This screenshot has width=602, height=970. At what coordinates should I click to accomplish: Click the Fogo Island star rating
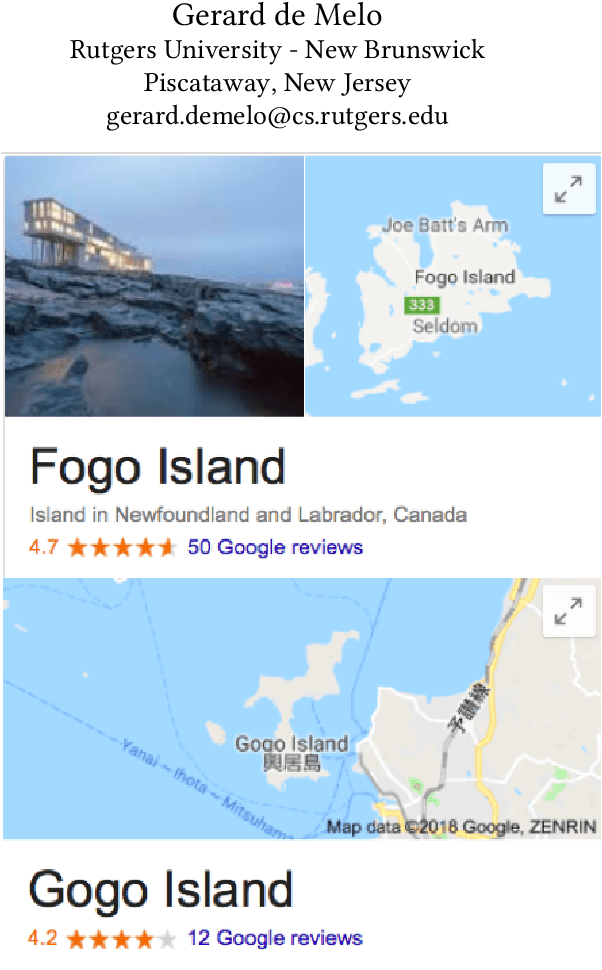(122, 547)
